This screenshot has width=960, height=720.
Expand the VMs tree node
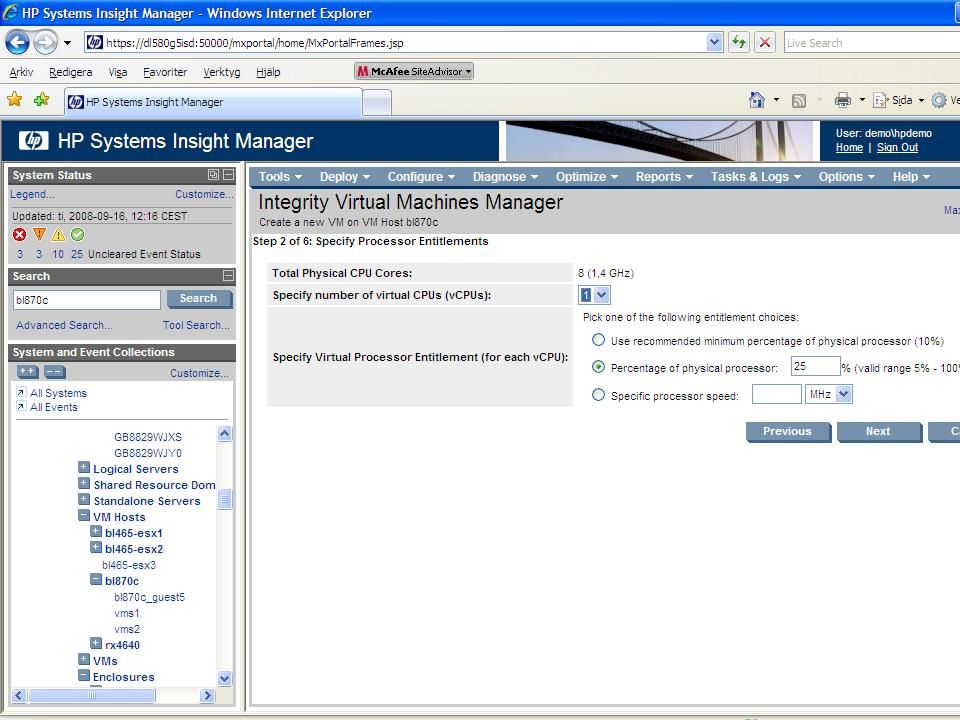[84, 659]
